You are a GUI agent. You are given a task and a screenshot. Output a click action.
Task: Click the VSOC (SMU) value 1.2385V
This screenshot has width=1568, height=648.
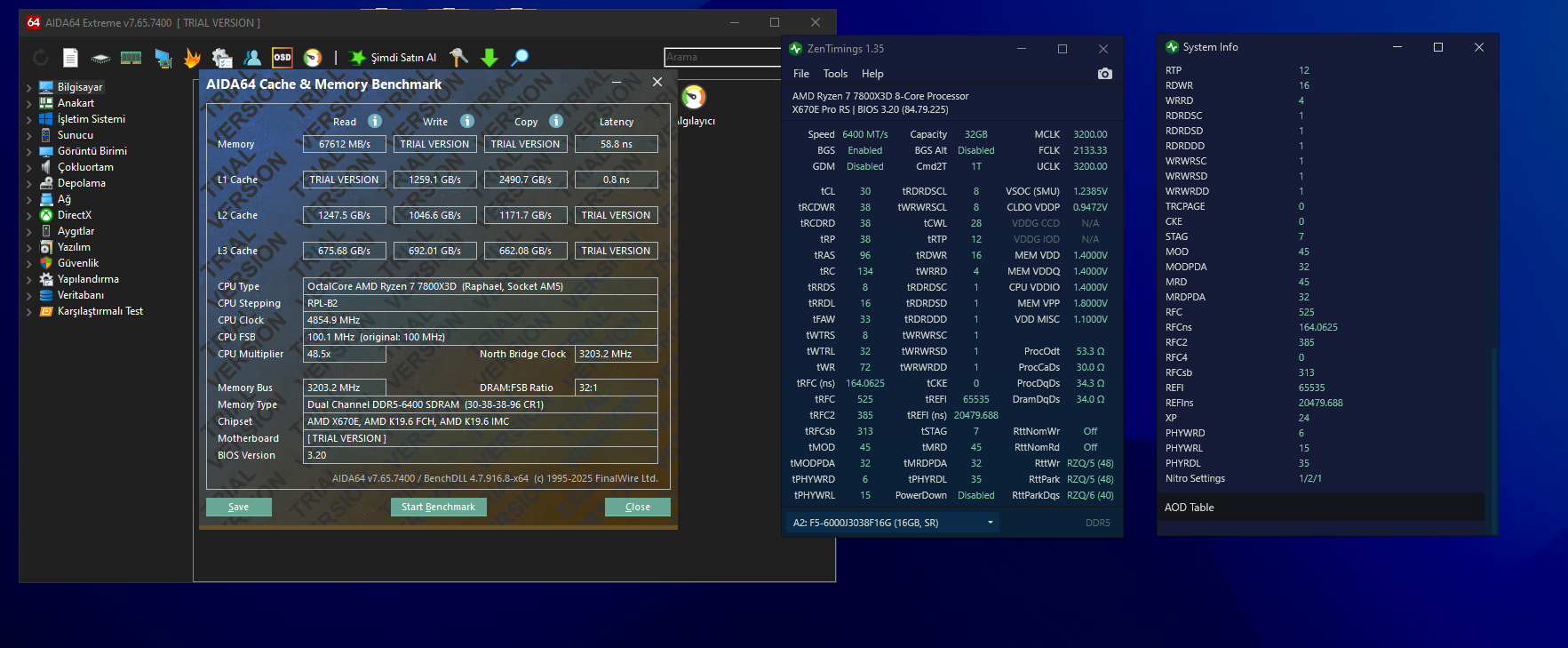pyautogui.click(x=1090, y=191)
